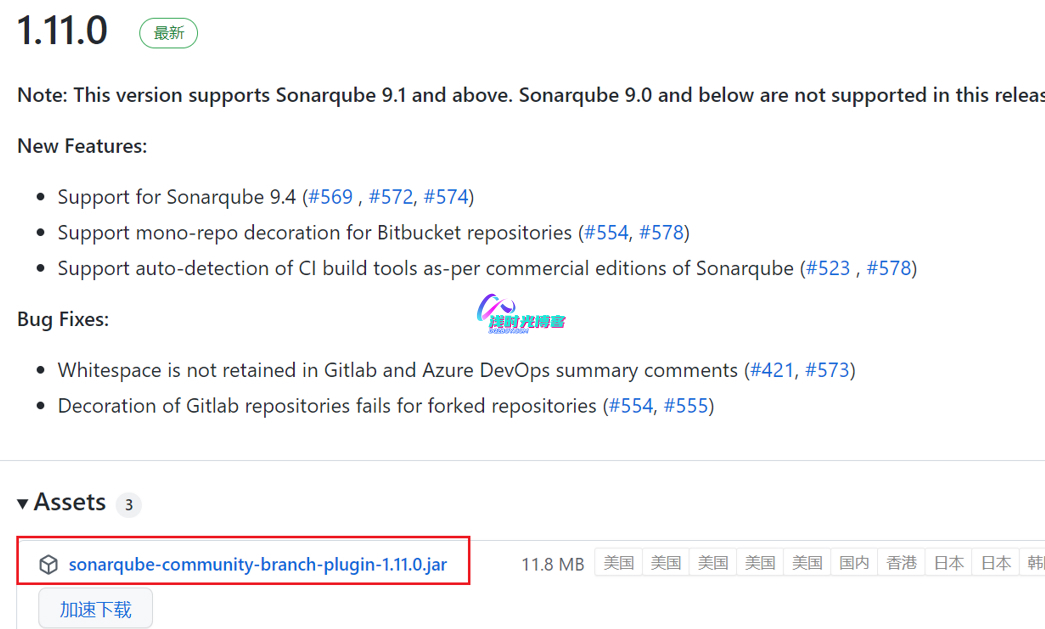This screenshot has height=629, width=1045.
Task: Open #554 link on the forked repositories line
Action: 630,406
